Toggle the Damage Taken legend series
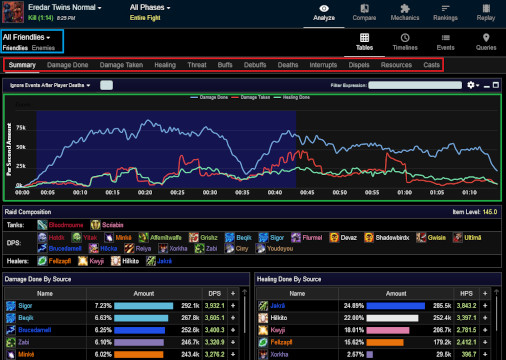This screenshot has height=360, width=506. coord(250,97)
